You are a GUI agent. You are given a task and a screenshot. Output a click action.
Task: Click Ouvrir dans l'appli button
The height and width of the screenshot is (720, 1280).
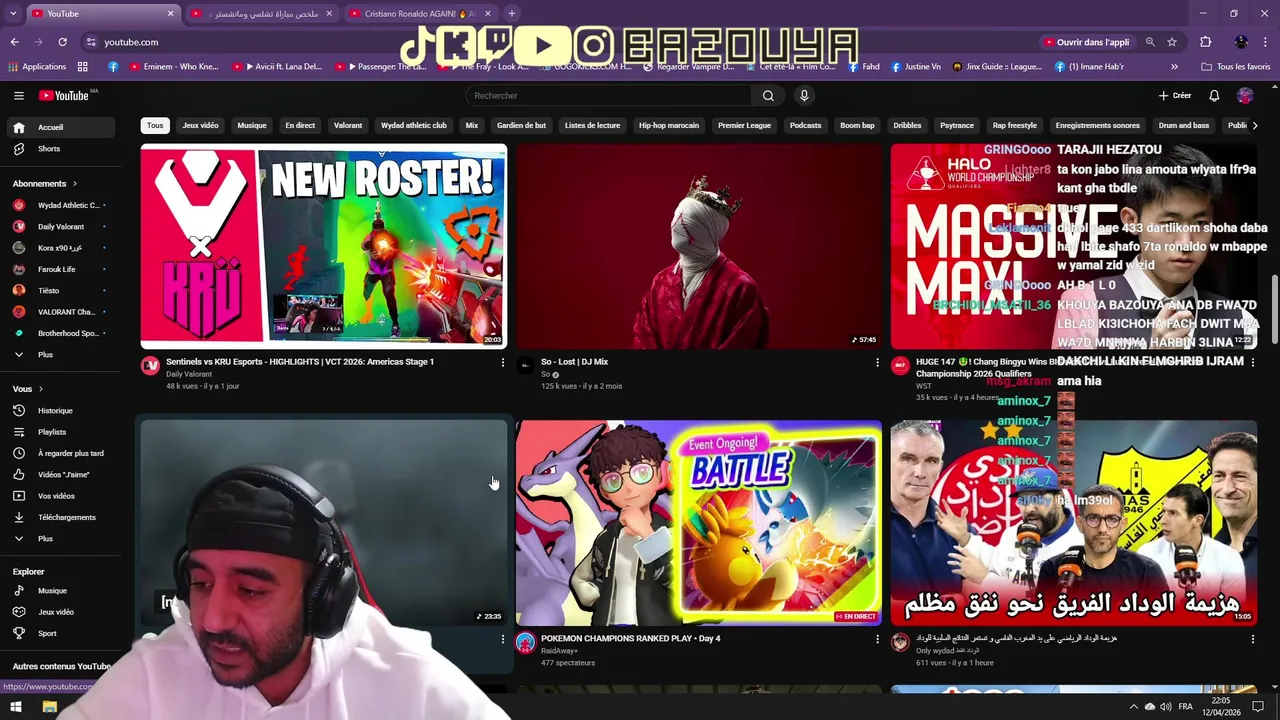pos(1087,42)
